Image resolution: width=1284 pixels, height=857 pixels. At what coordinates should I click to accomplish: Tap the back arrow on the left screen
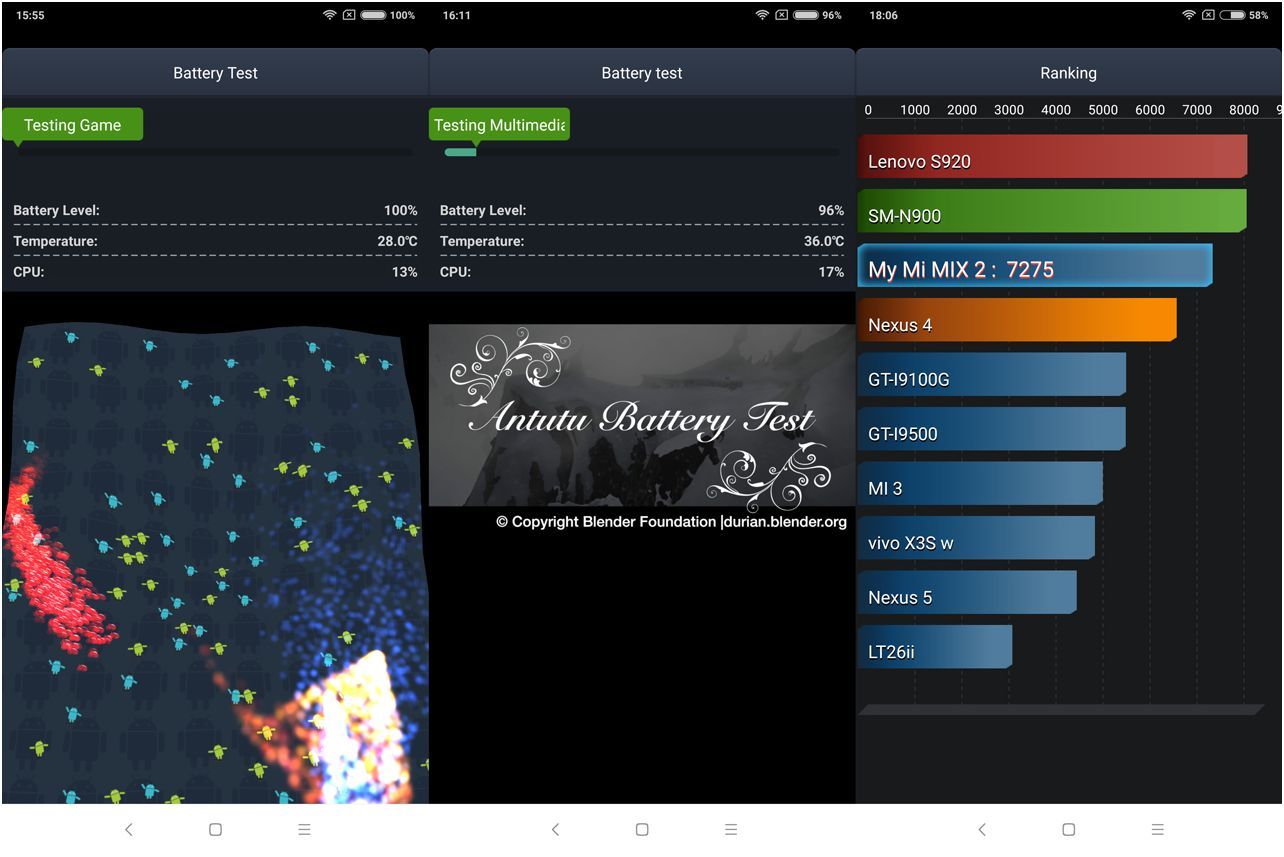(129, 829)
